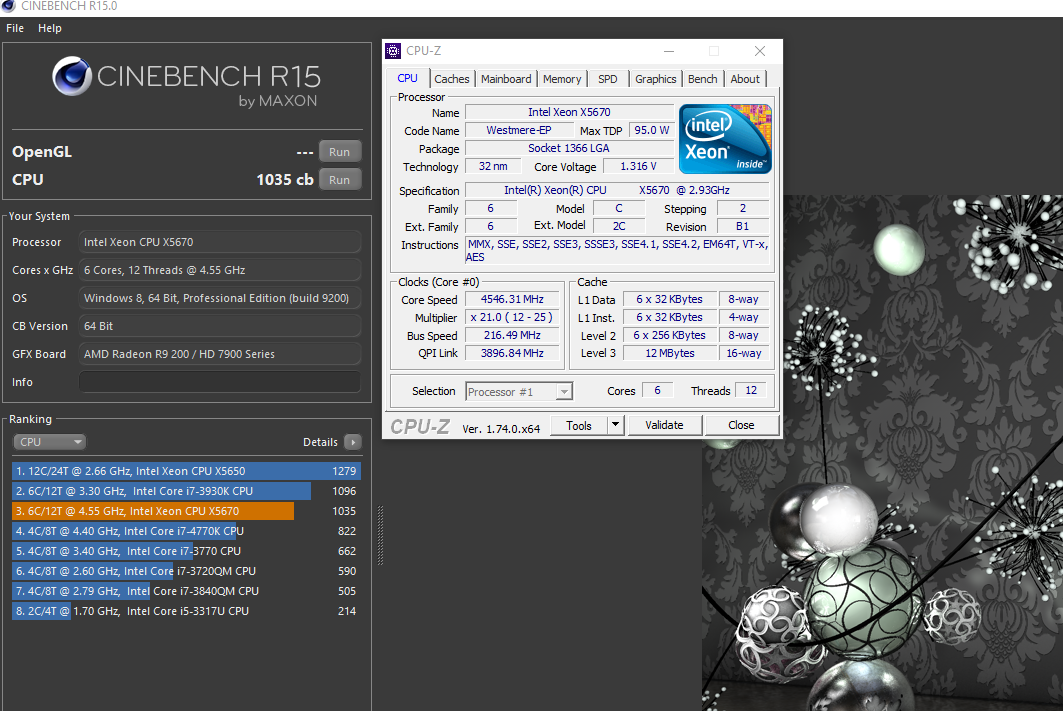Run the OpenGL benchmark
Viewport: 1063px width, 711px height.
coord(340,152)
